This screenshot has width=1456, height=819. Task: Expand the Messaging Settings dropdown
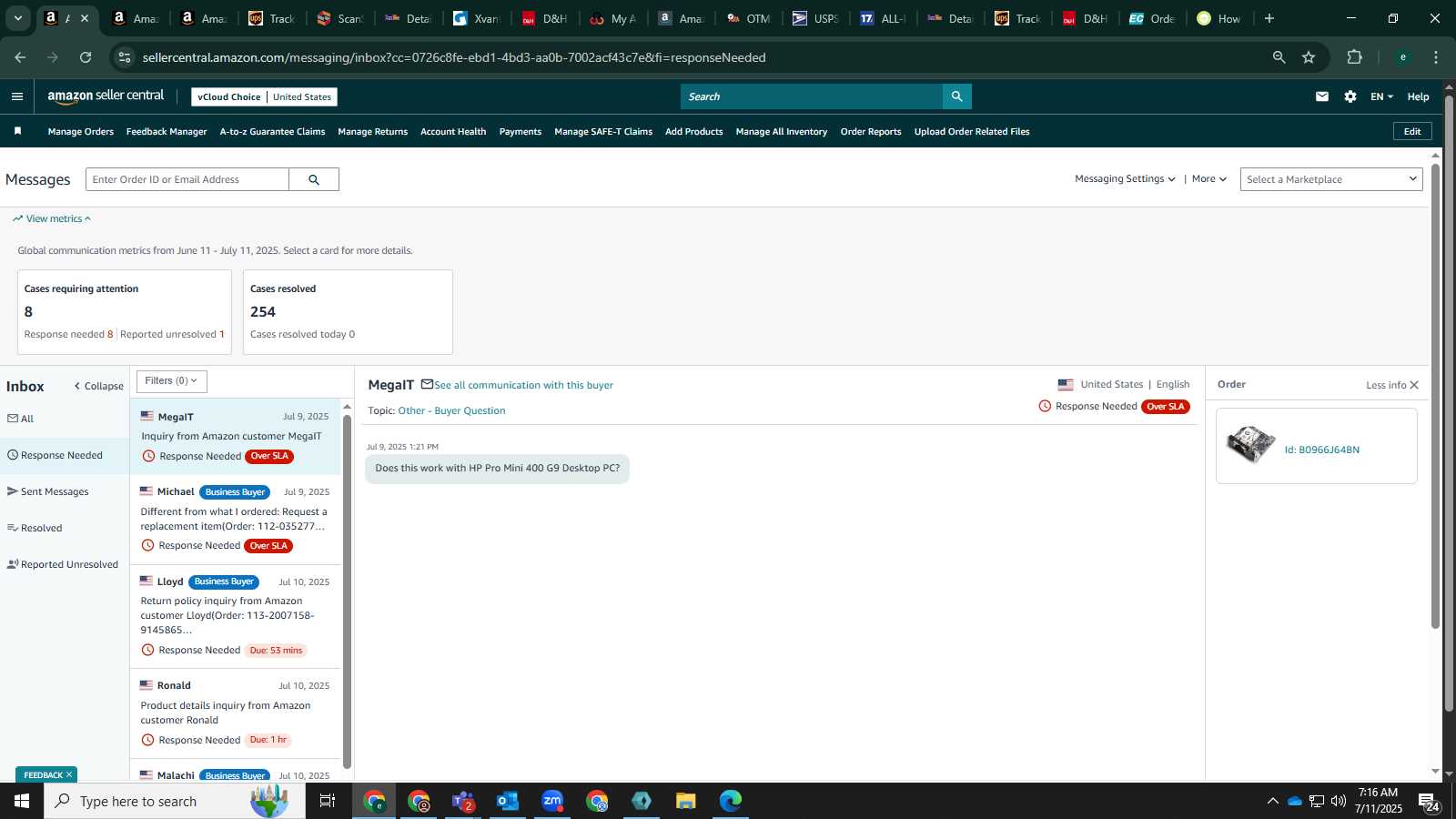(x=1125, y=179)
